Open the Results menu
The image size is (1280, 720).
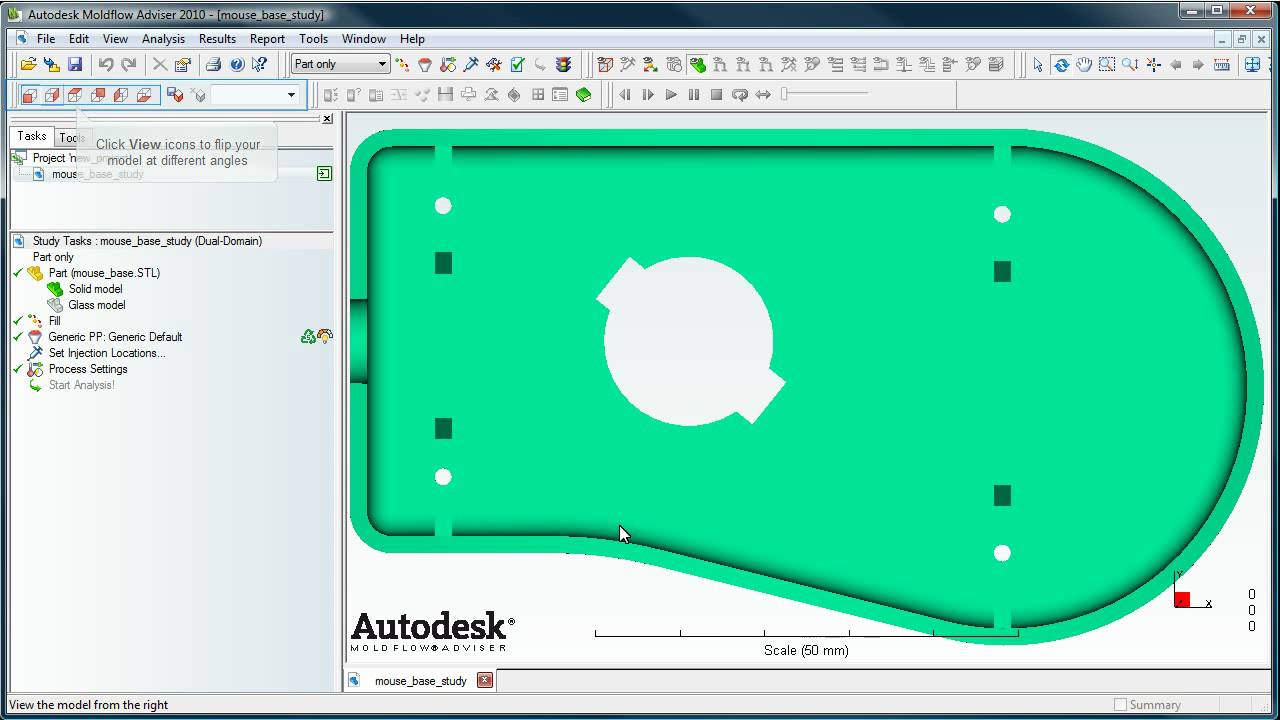[x=217, y=39]
